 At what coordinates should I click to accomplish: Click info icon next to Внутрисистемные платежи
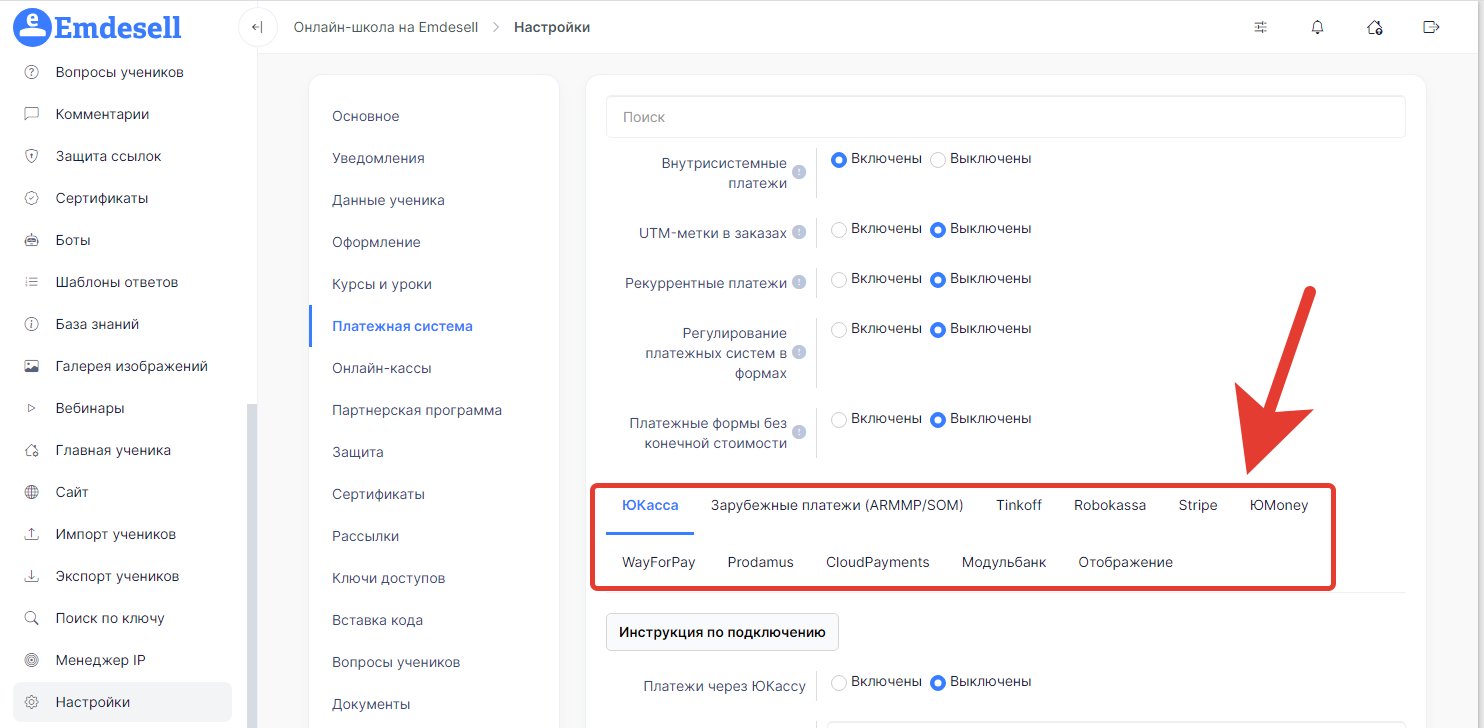799,173
